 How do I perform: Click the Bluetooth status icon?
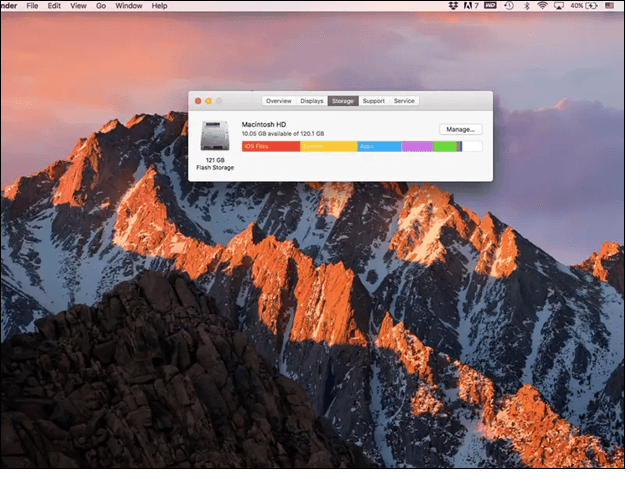point(526,6)
